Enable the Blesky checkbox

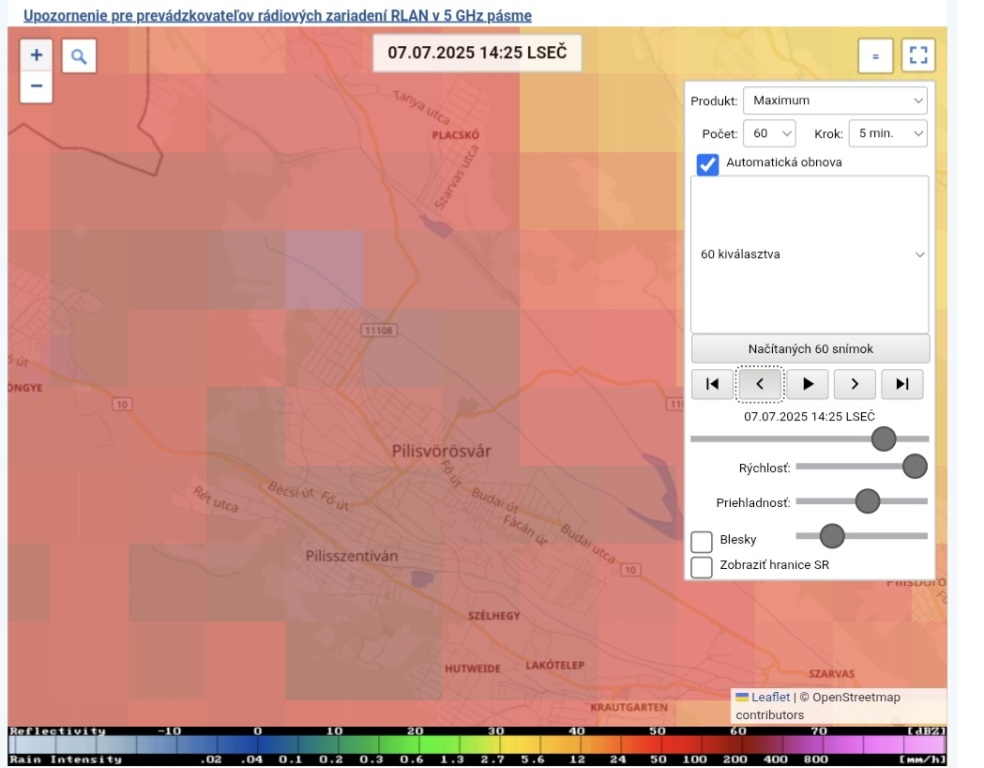coord(702,541)
